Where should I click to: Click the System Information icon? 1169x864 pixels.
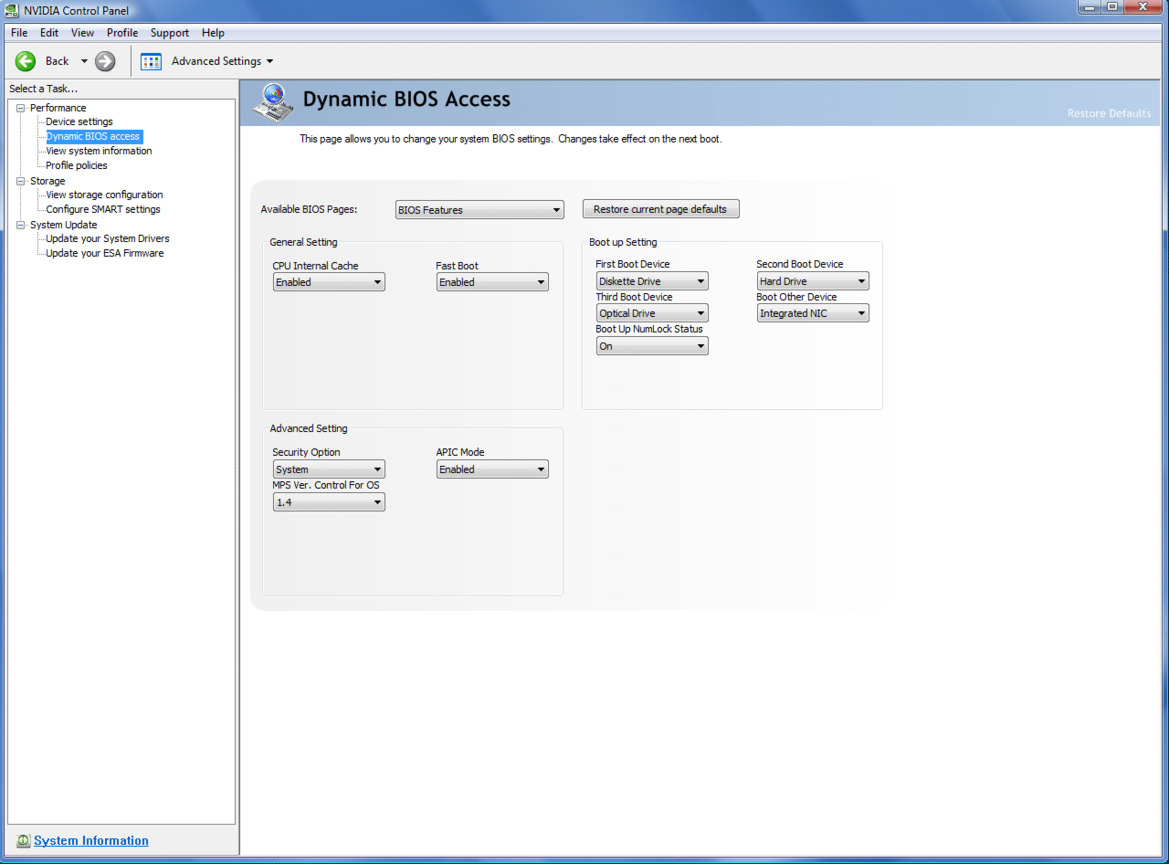23,841
